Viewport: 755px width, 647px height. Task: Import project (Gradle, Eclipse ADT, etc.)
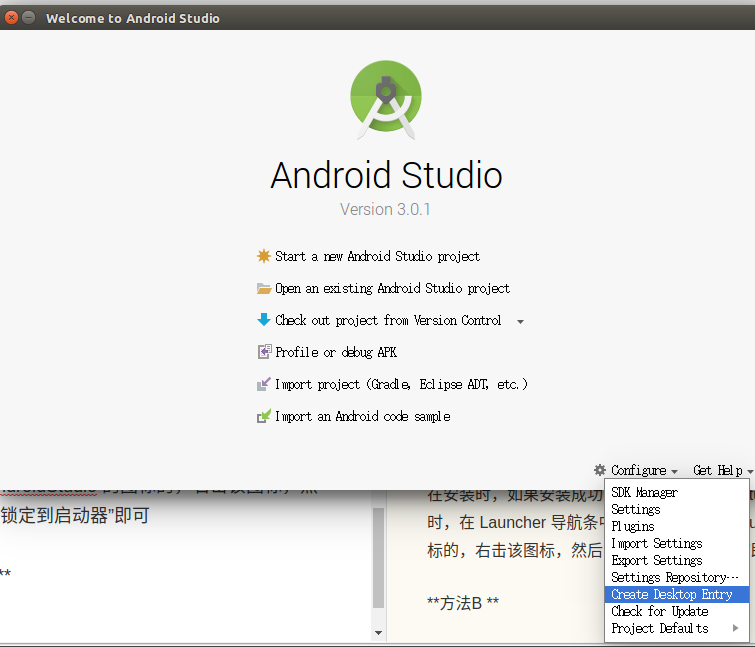coord(401,384)
